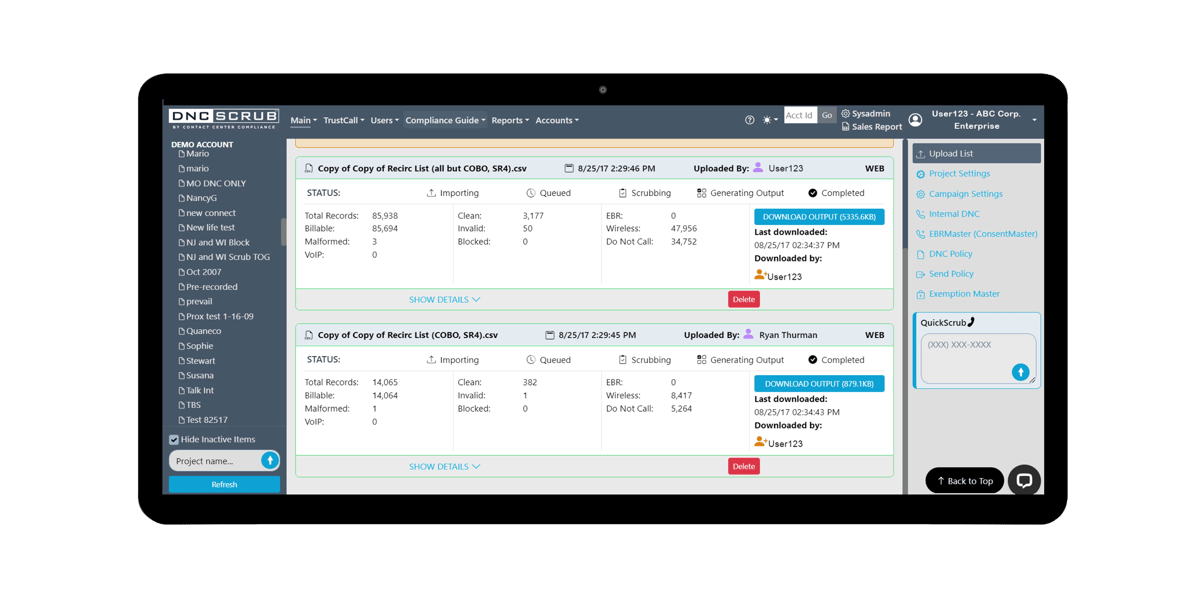
Task: Delete the COBO, SR4 list entry
Action: (743, 466)
